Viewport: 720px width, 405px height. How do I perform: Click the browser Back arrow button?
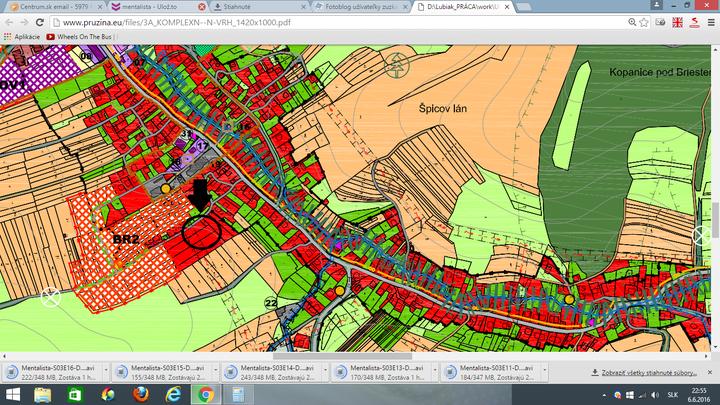click(x=9, y=21)
